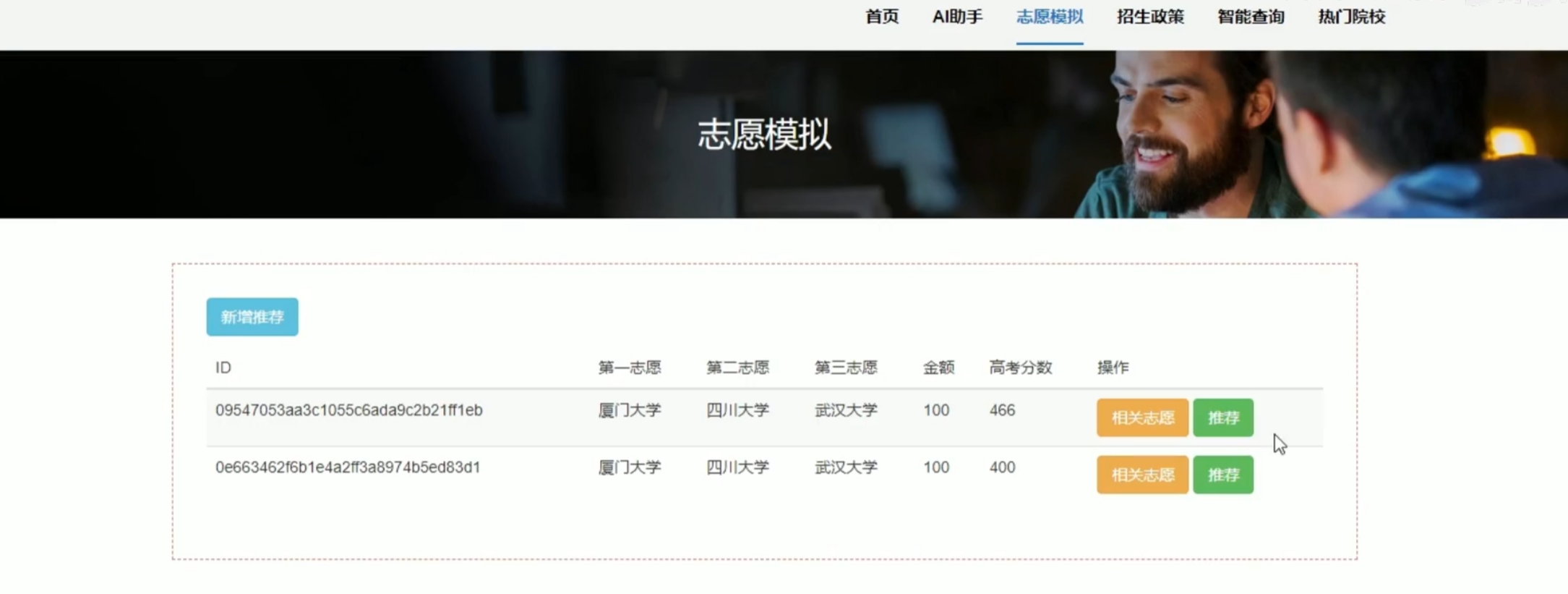The image size is (1568, 594).
Task: Click the 新增推荐 button
Action: pos(252,317)
